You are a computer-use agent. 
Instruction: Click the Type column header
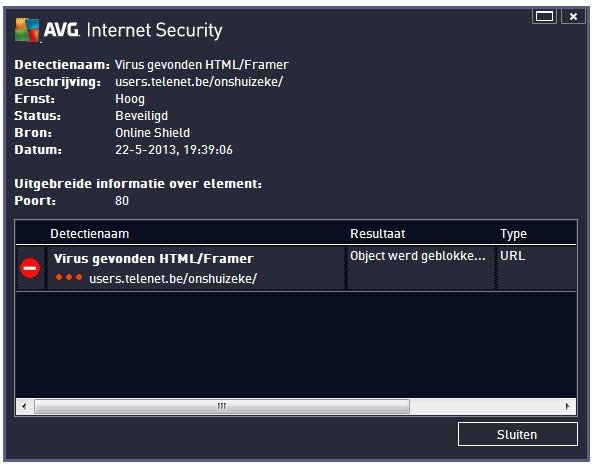coord(513,233)
